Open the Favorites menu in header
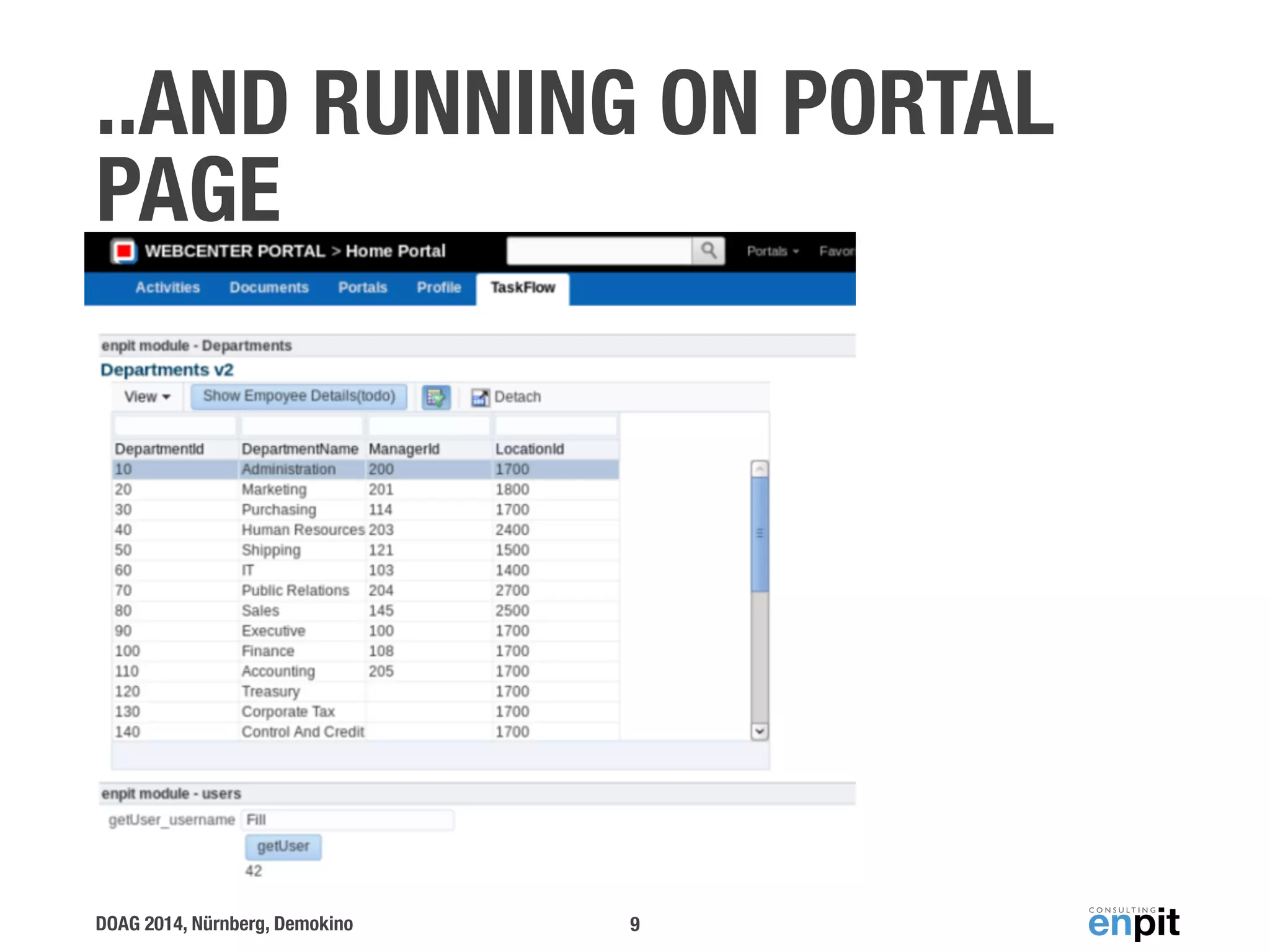Screen dimensions: 1270x952 coord(837,251)
